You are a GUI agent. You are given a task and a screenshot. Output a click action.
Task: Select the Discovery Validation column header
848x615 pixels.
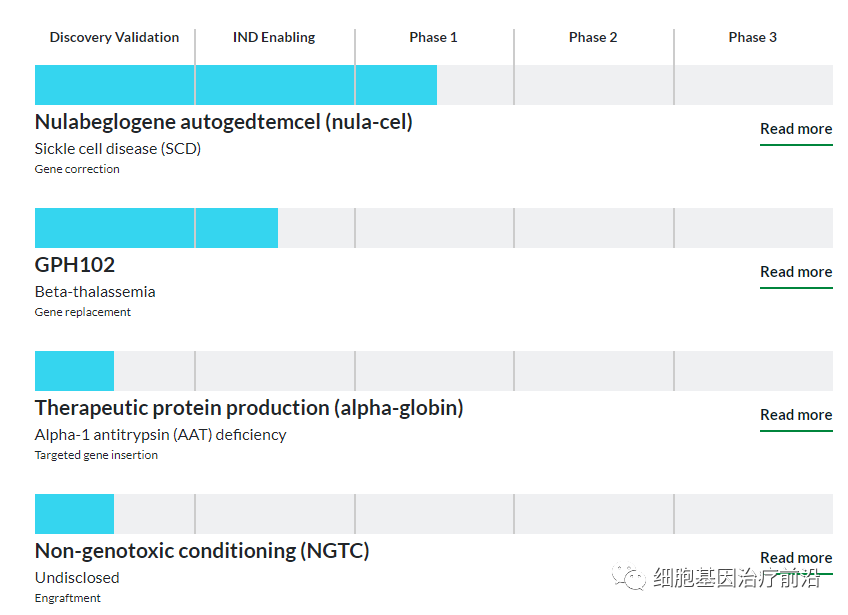click(x=114, y=38)
